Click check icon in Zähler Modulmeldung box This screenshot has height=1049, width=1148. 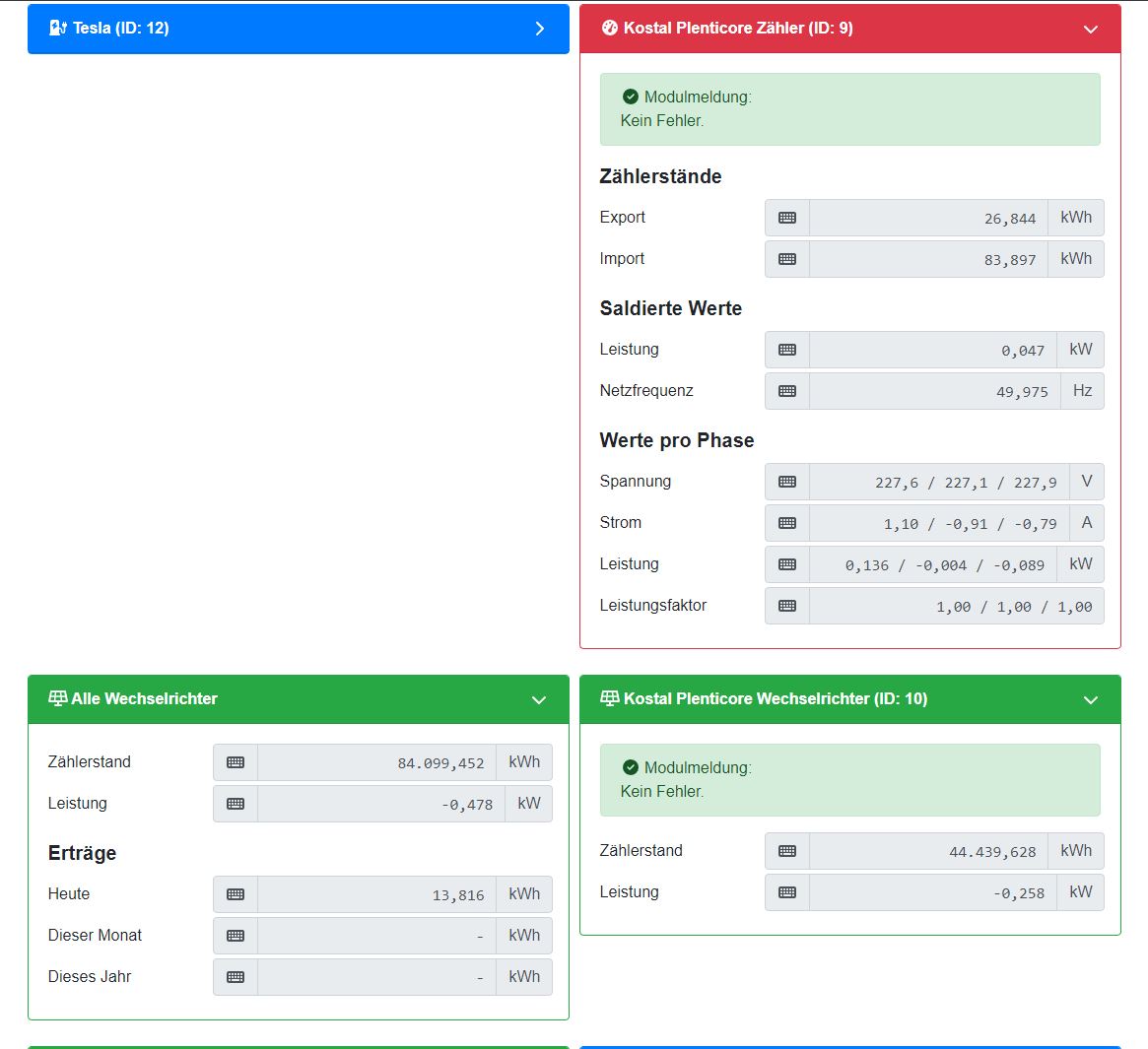pyautogui.click(x=631, y=97)
